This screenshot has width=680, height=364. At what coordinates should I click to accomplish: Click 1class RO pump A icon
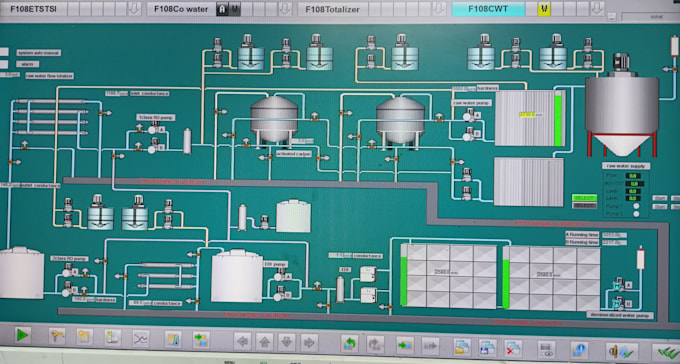(153, 128)
